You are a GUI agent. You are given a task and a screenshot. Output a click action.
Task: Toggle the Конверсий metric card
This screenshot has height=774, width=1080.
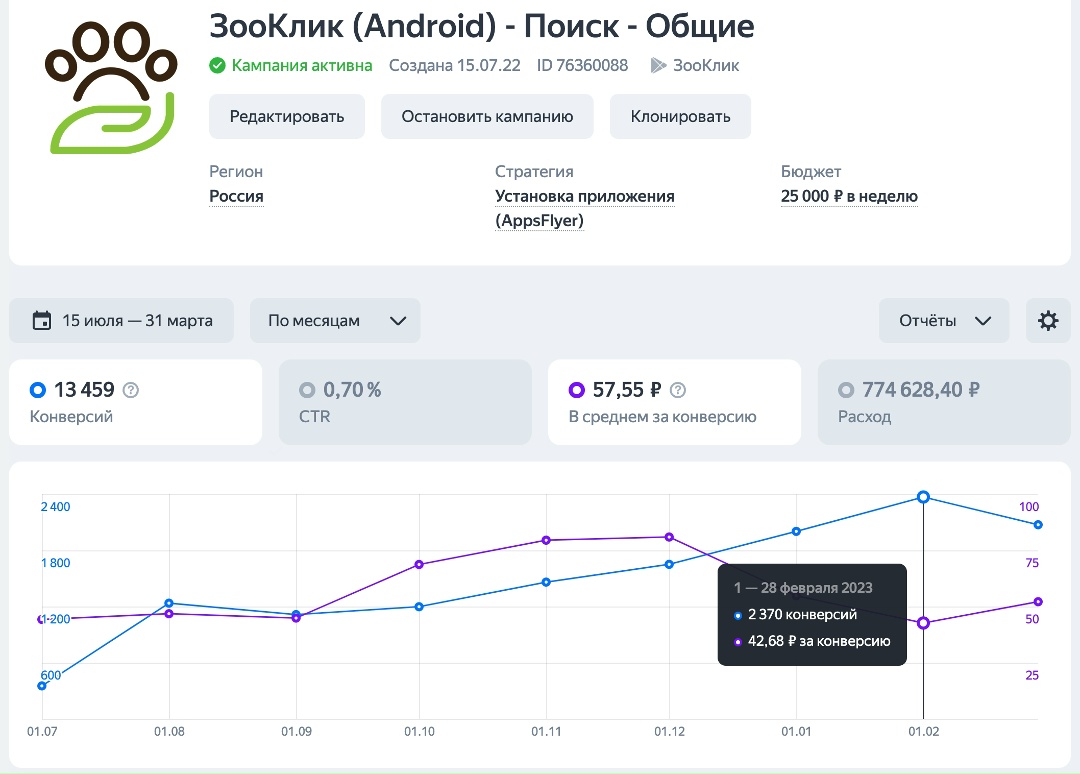click(x=135, y=402)
